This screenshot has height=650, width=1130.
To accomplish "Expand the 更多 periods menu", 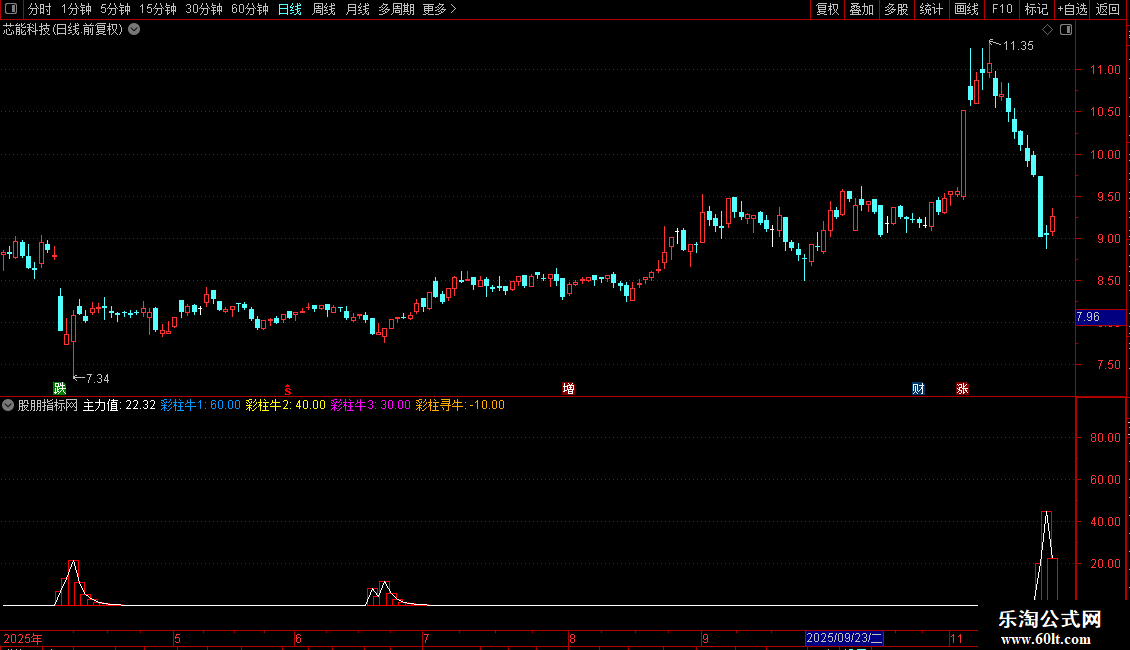I will coord(440,9).
